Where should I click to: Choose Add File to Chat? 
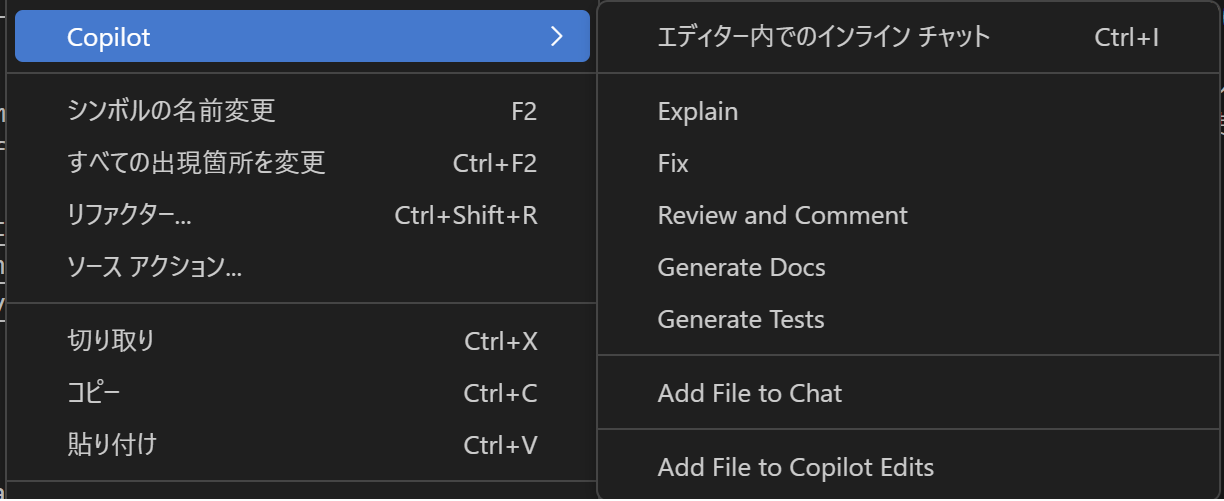click(750, 394)
